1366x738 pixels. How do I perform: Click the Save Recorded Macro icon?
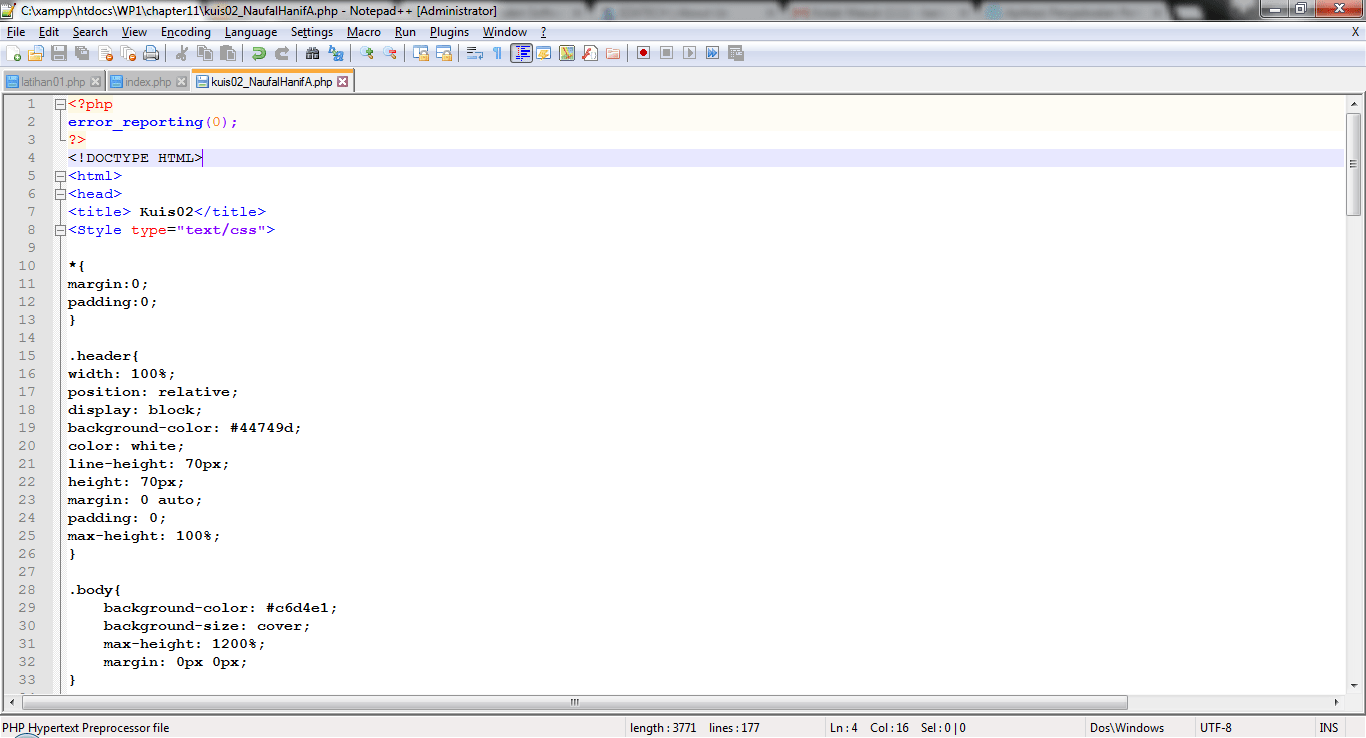coord(736,53)
